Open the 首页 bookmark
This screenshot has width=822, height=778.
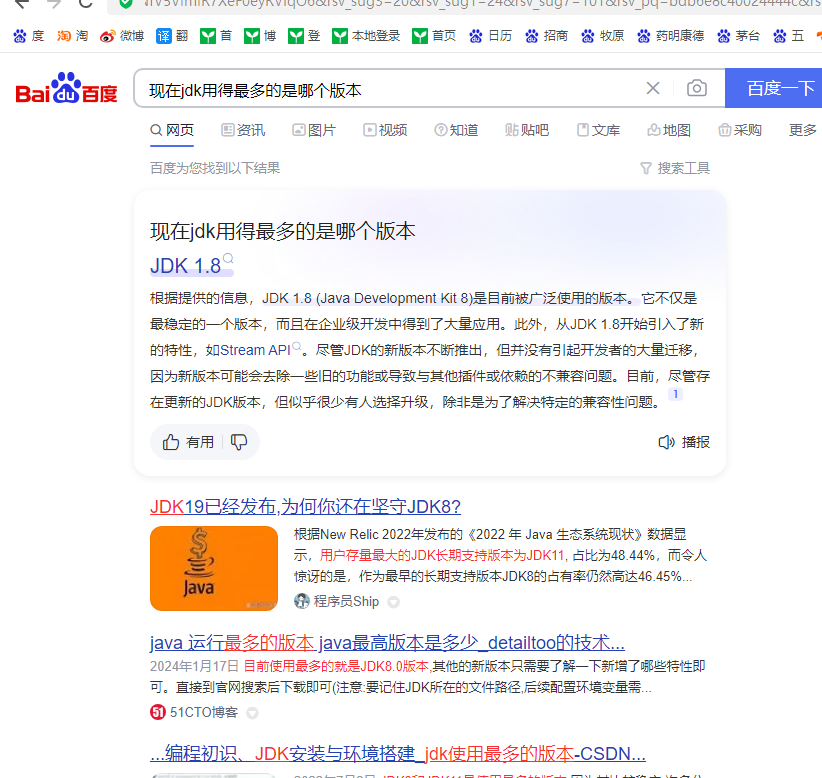click(x=434, y=36)
